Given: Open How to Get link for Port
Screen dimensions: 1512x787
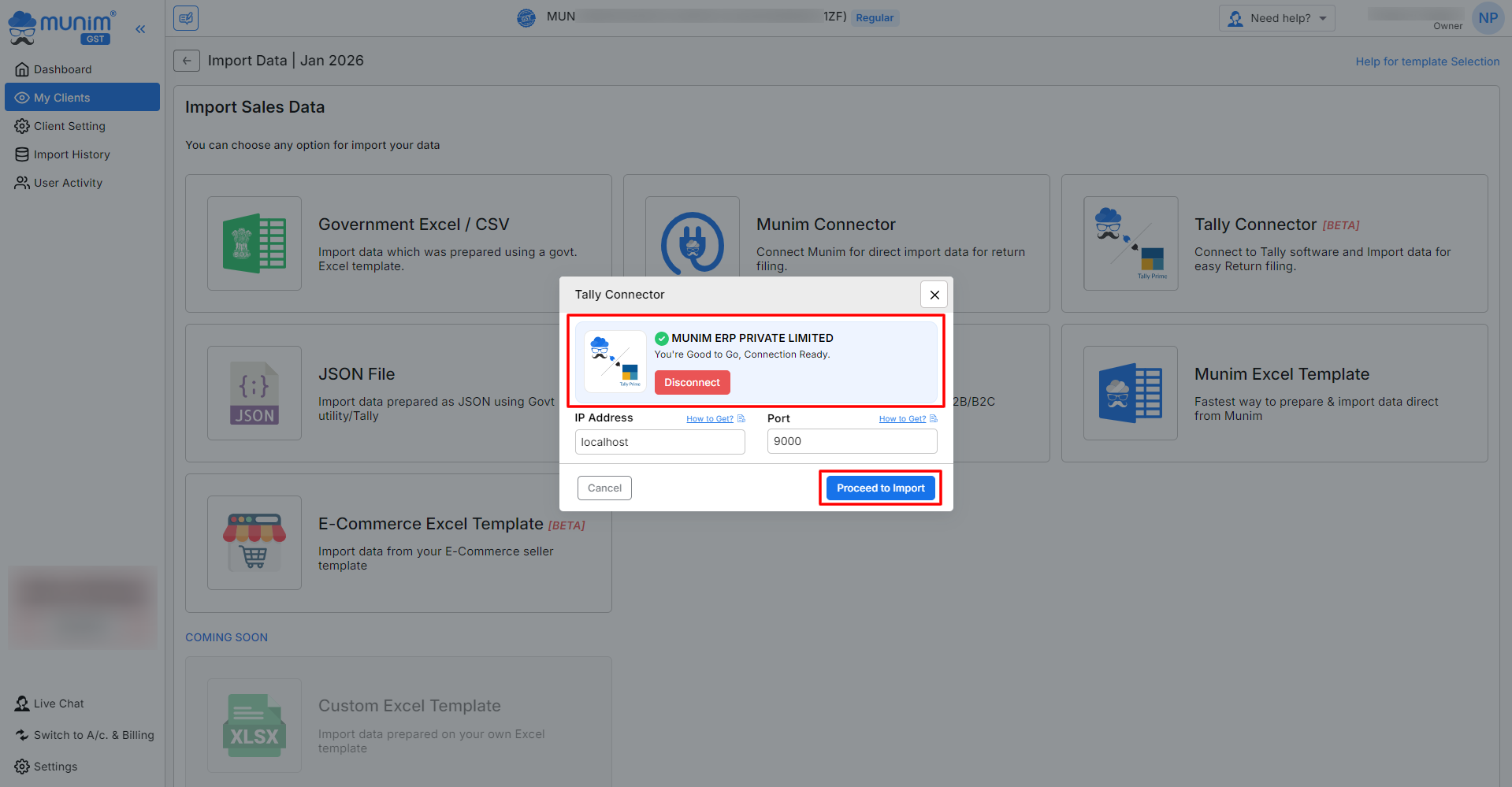Looking at the screenshot, I should tap(902, 419).
